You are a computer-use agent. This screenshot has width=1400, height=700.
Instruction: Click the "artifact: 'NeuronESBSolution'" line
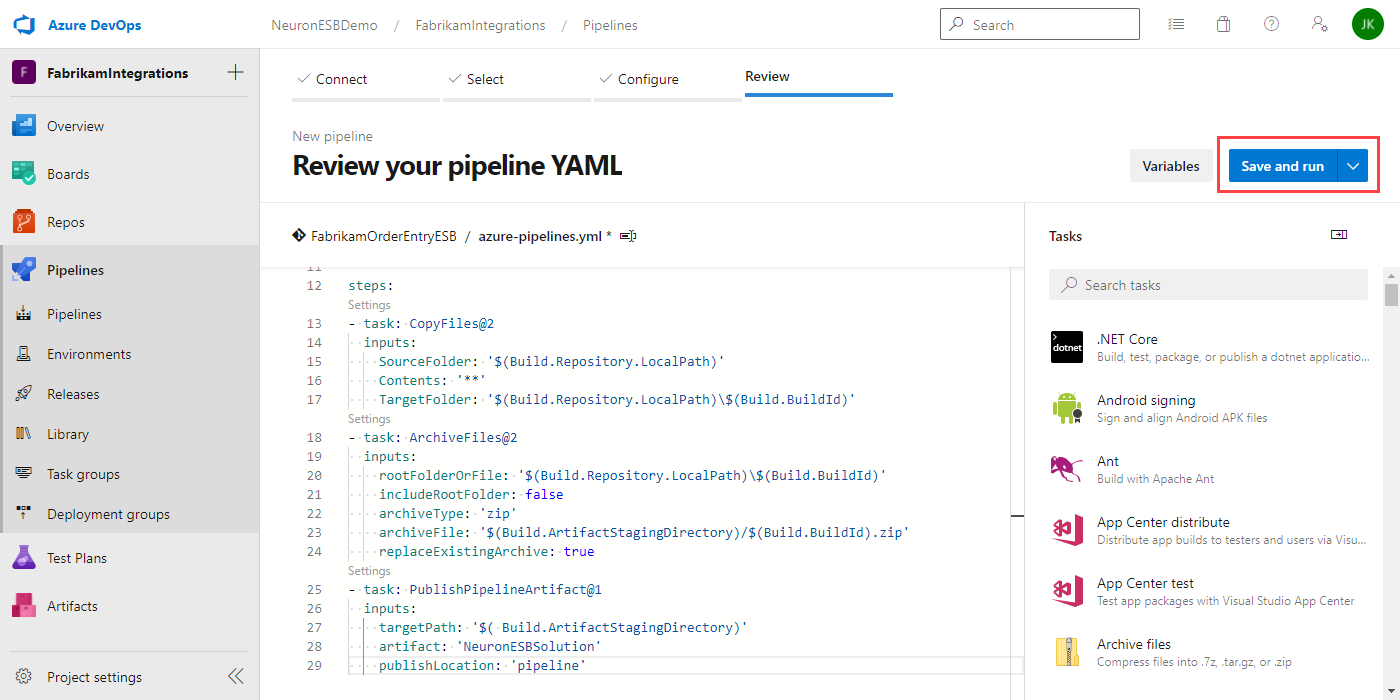[x=489, y=647]
